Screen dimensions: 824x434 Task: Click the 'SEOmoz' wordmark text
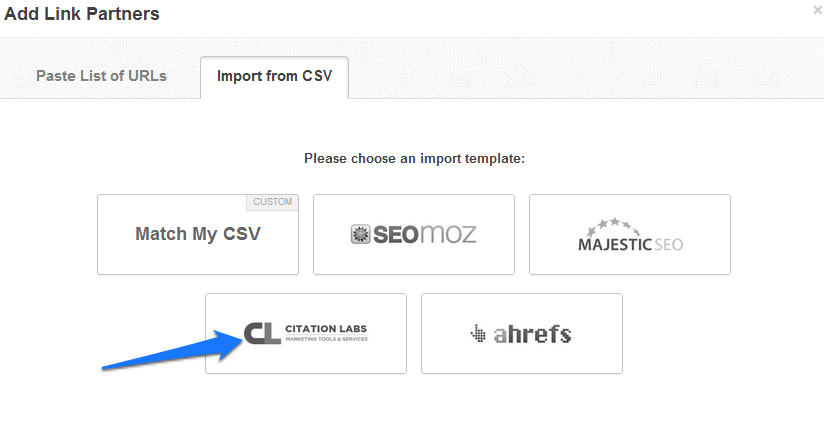tap(425, 235)
